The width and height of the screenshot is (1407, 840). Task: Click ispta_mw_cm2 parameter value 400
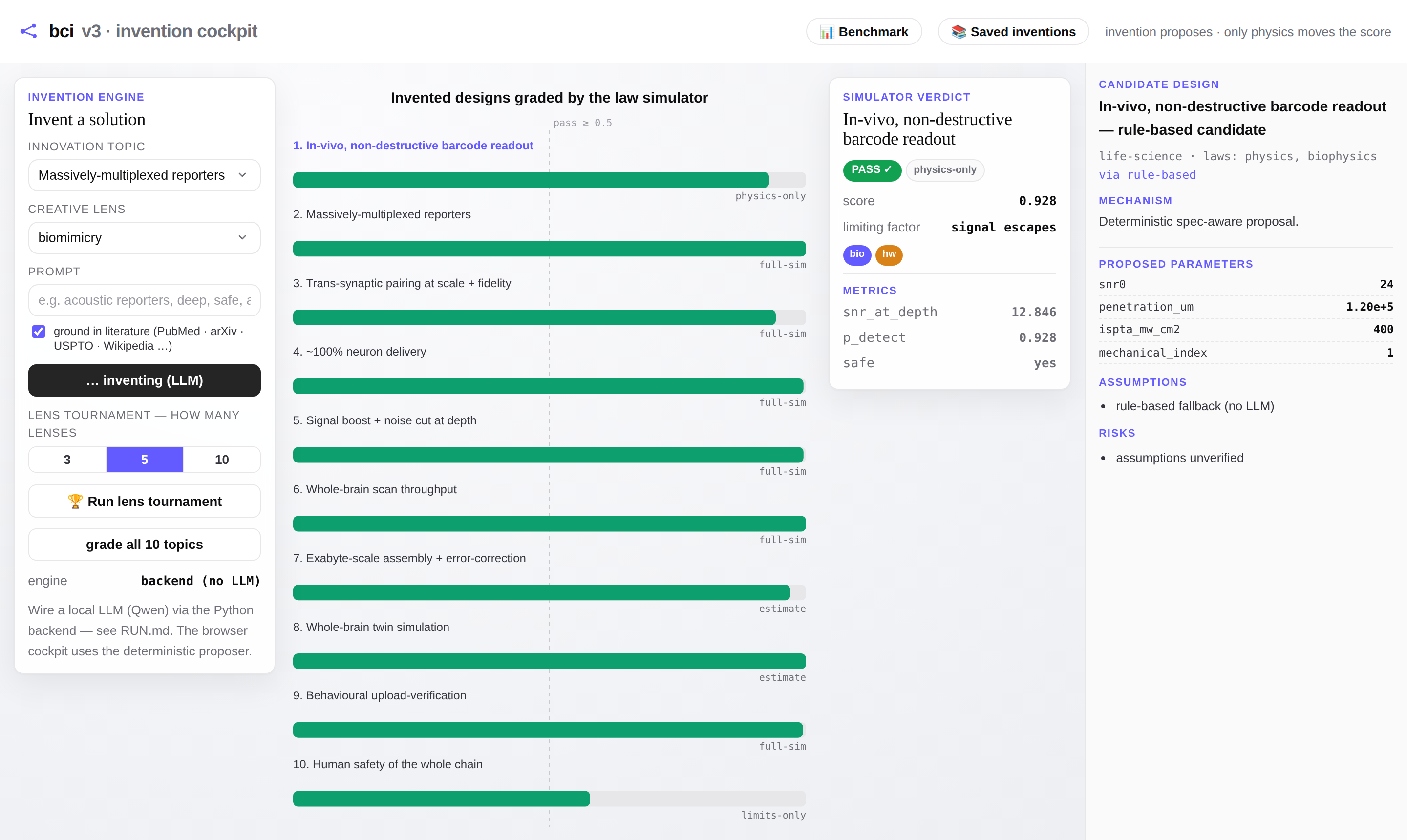pos(1383,330)
